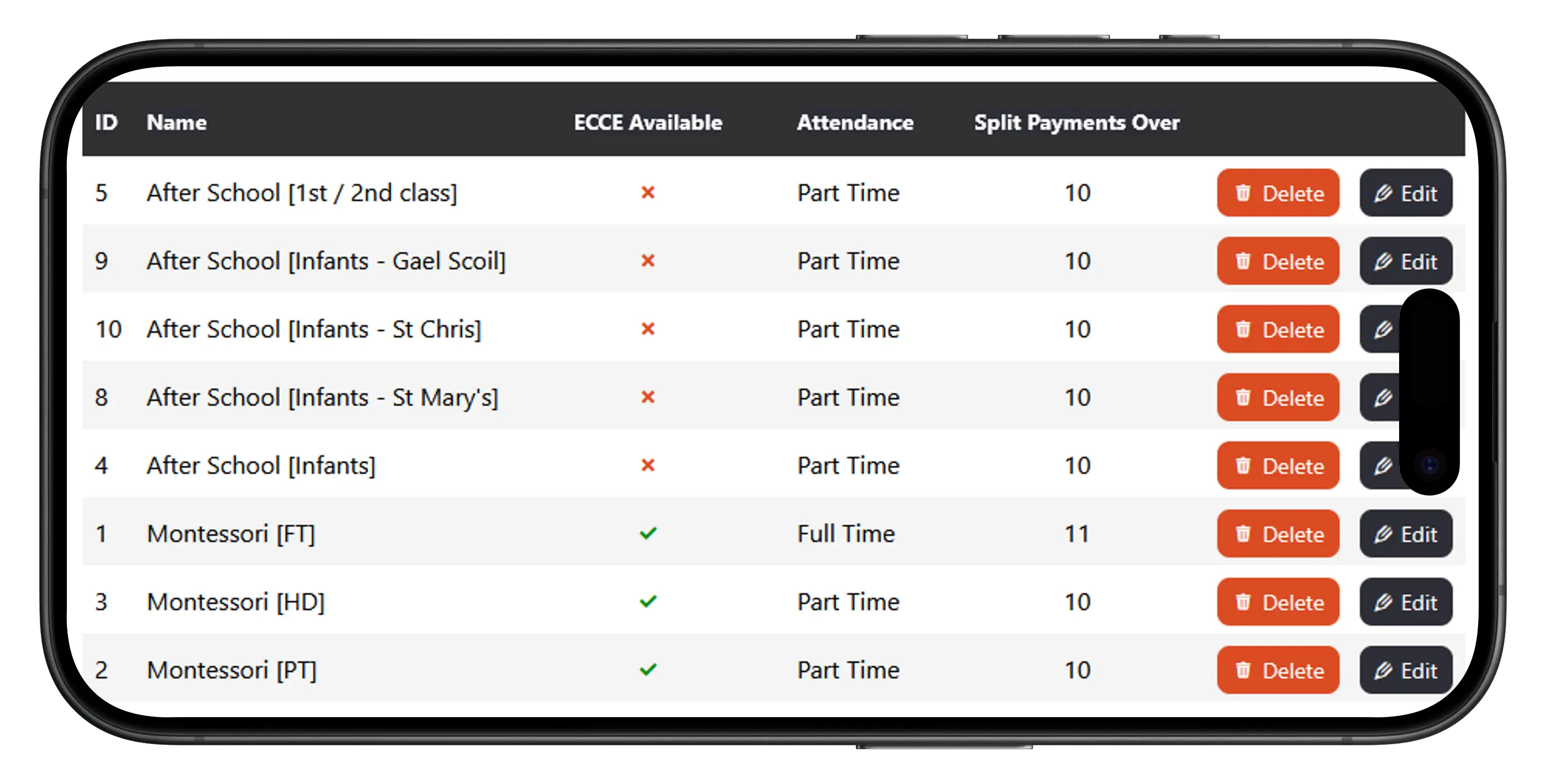This screenshot has height=784, width=1545.
Task: Click the Split Payments Over column header
Action: [x=1077, y=122]
